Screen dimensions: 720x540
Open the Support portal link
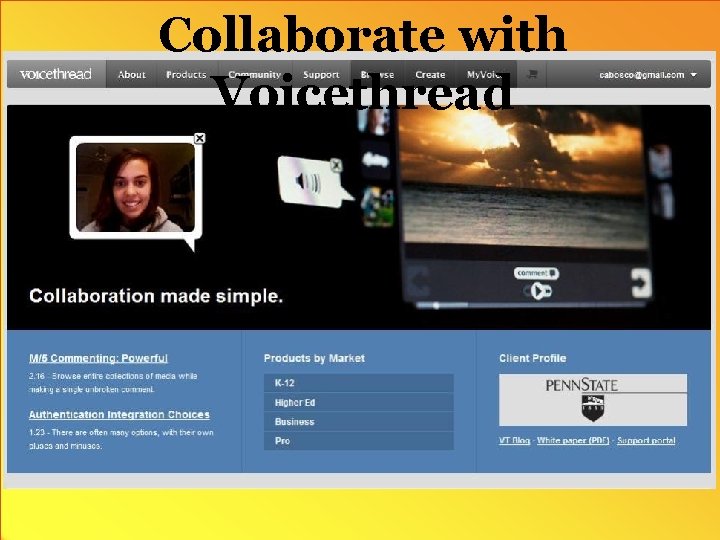pos(646,440)
